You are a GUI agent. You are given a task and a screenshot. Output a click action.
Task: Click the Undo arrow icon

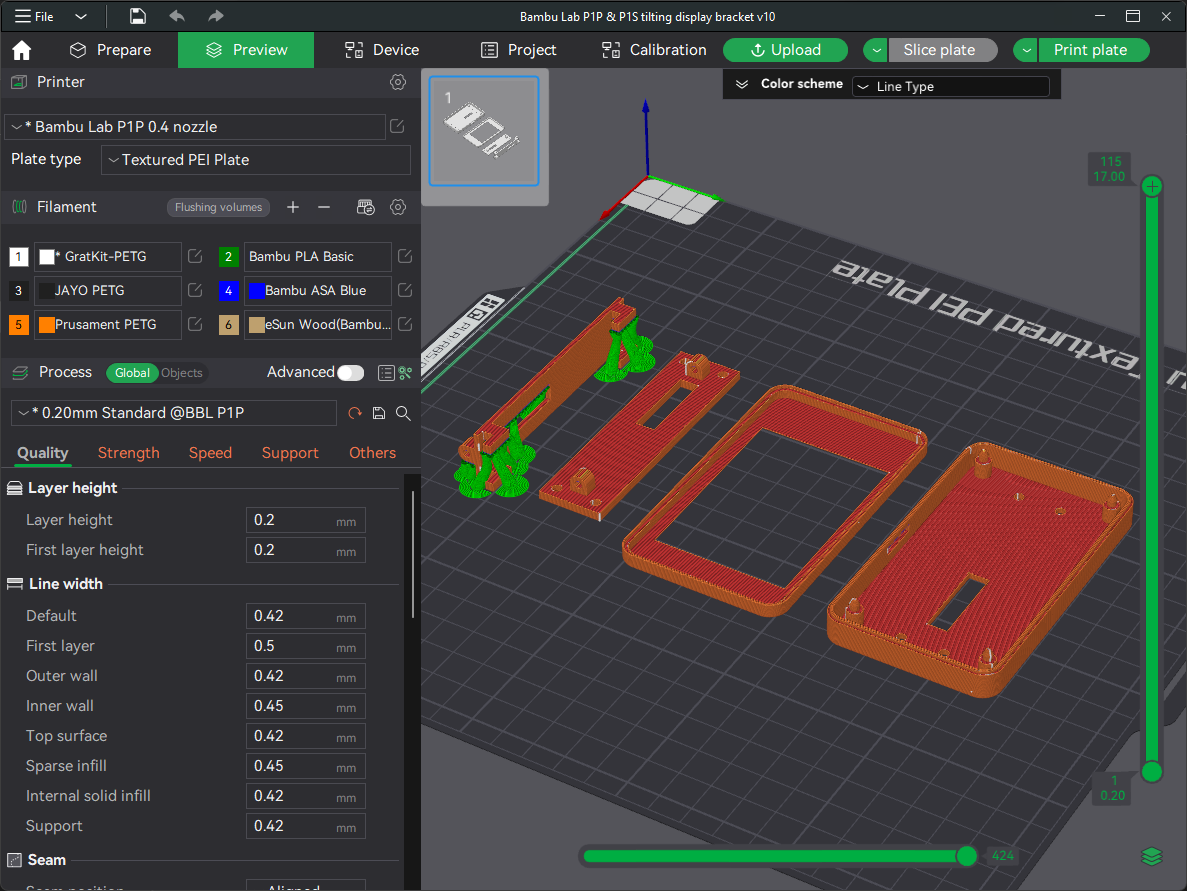click(x=177, y=16)
